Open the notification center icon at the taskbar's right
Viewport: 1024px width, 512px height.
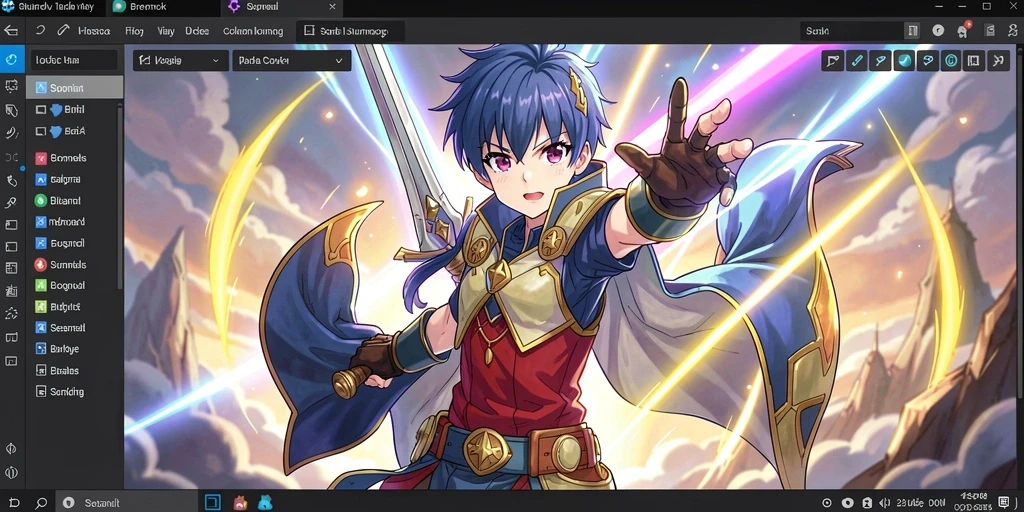[1004, 502]
